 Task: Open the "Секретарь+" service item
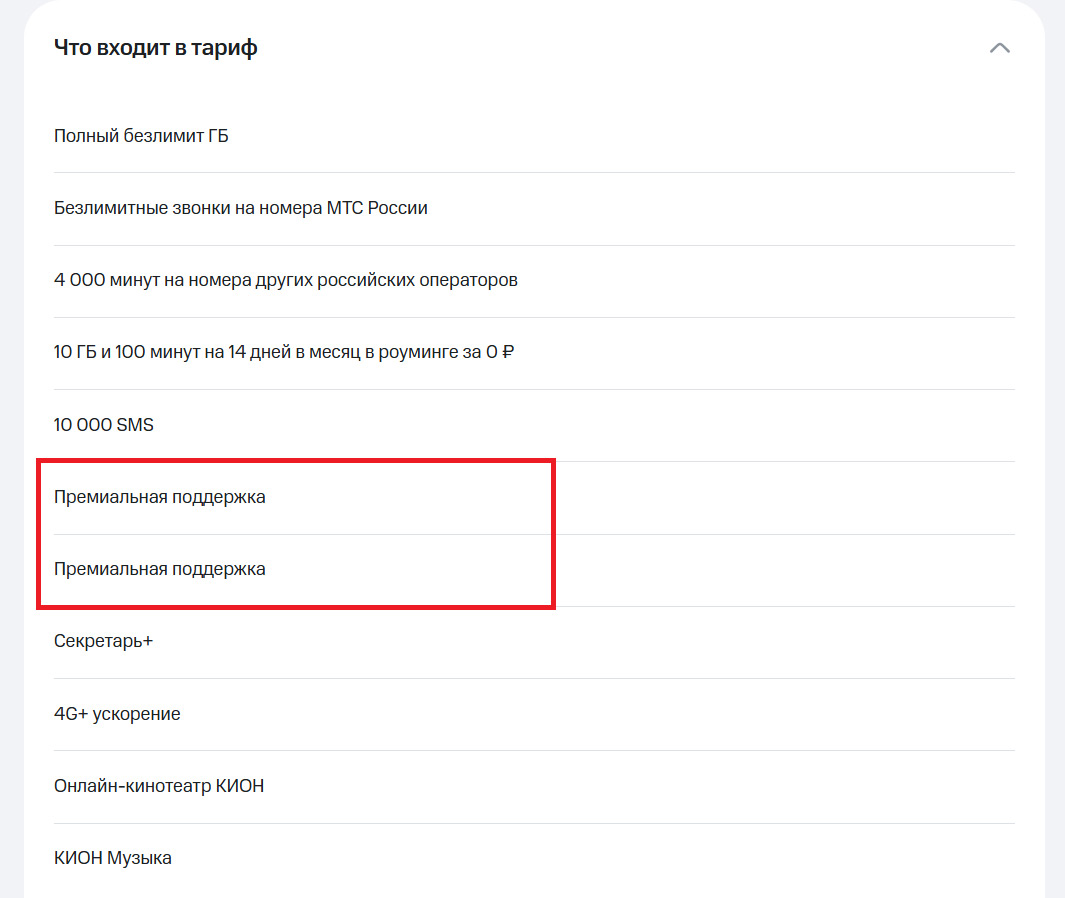[x=103, y=641]
